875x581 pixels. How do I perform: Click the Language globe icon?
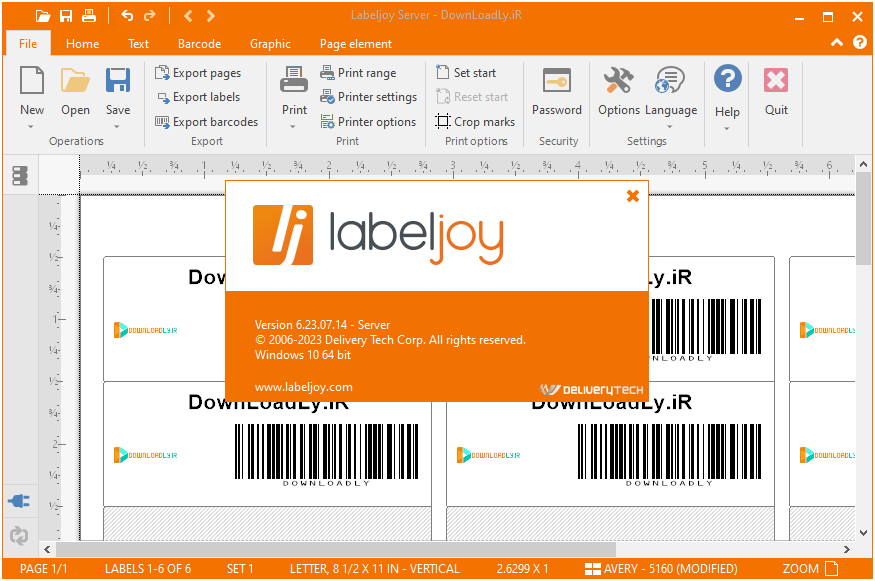670,80
